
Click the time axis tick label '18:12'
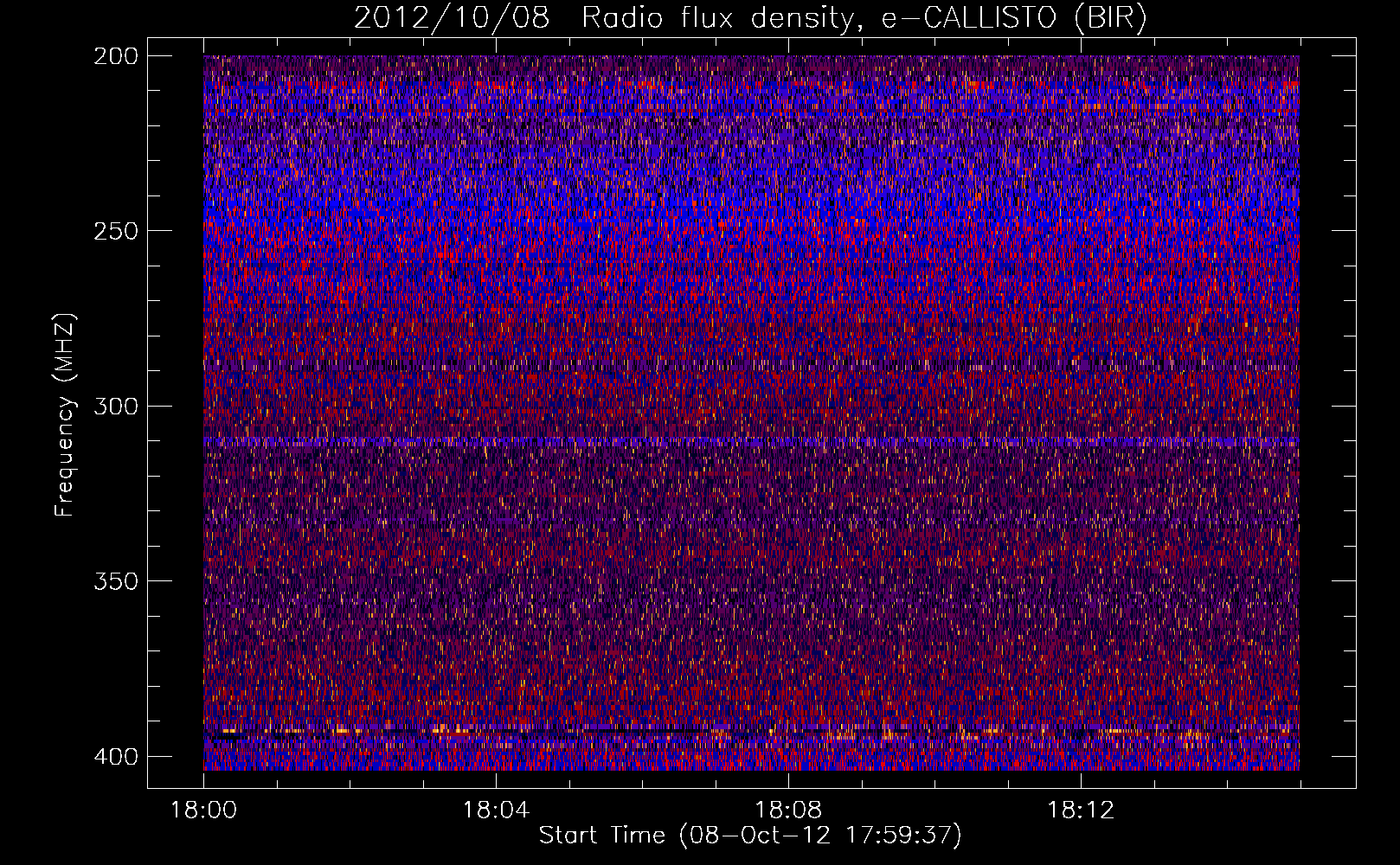pos(1081,811)
